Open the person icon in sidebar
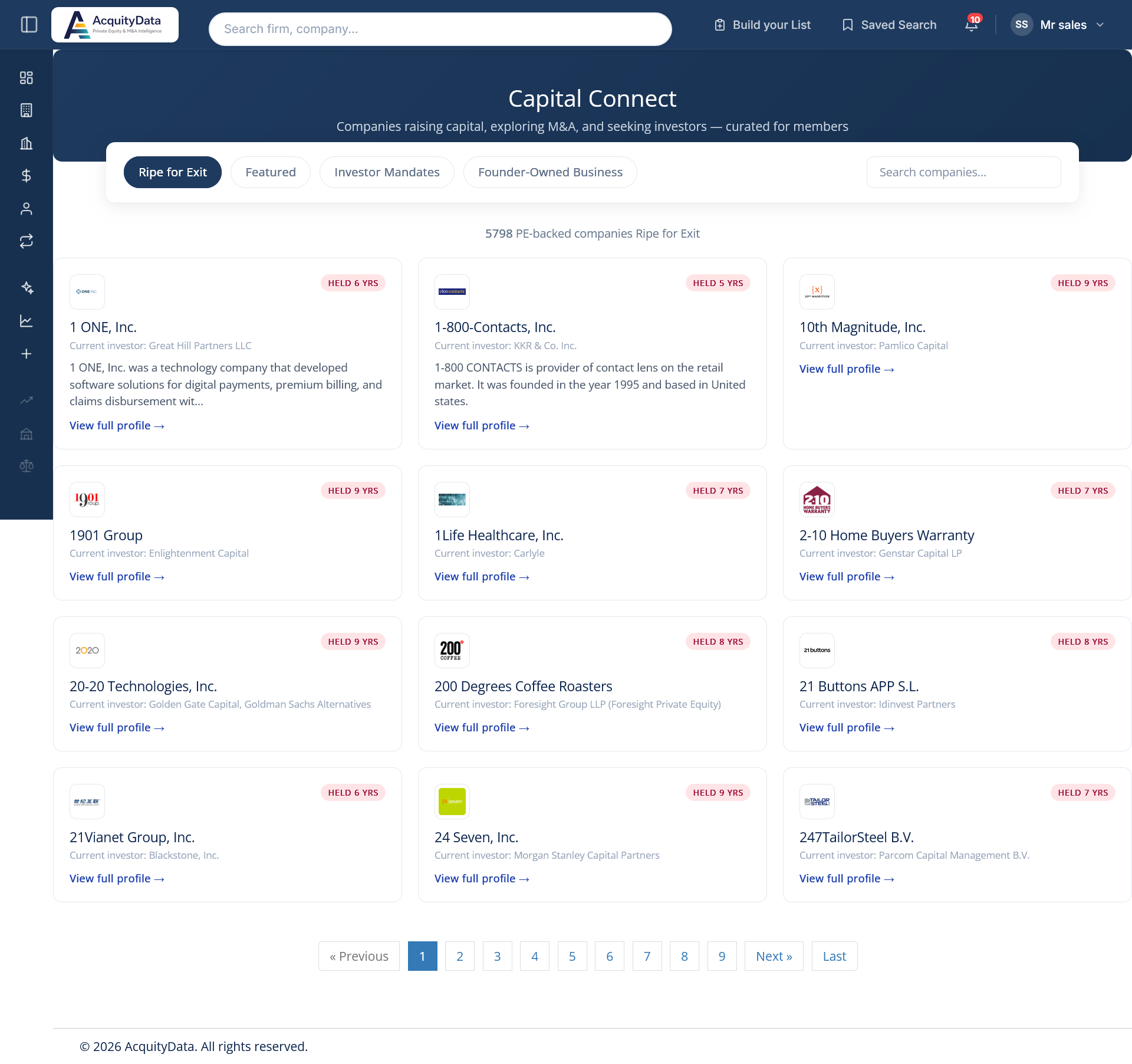 coord(27,209)
